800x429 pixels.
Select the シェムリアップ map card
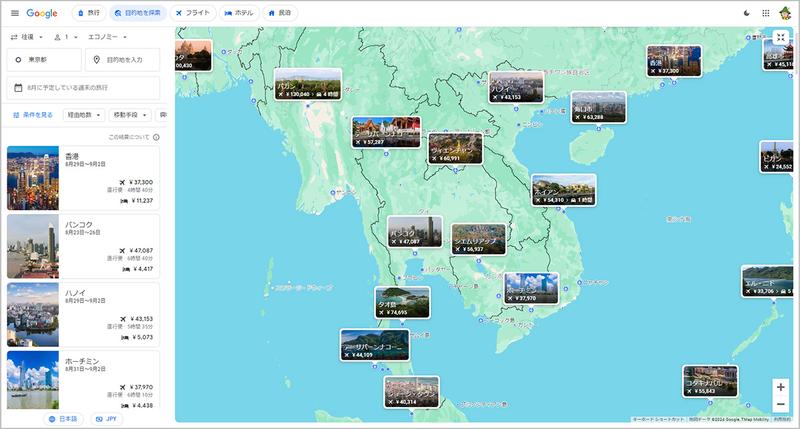[x=478, y=239]
